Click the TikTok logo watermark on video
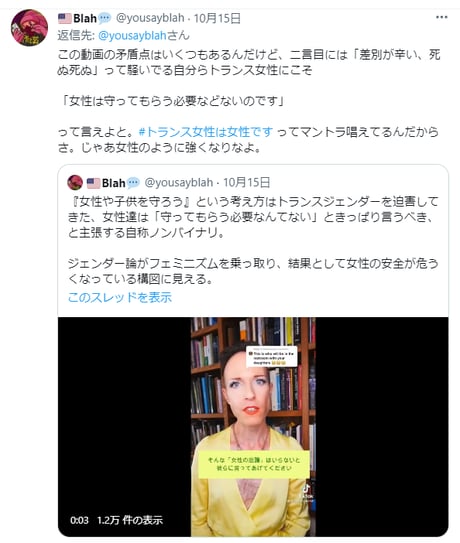 tap(306, 492)
